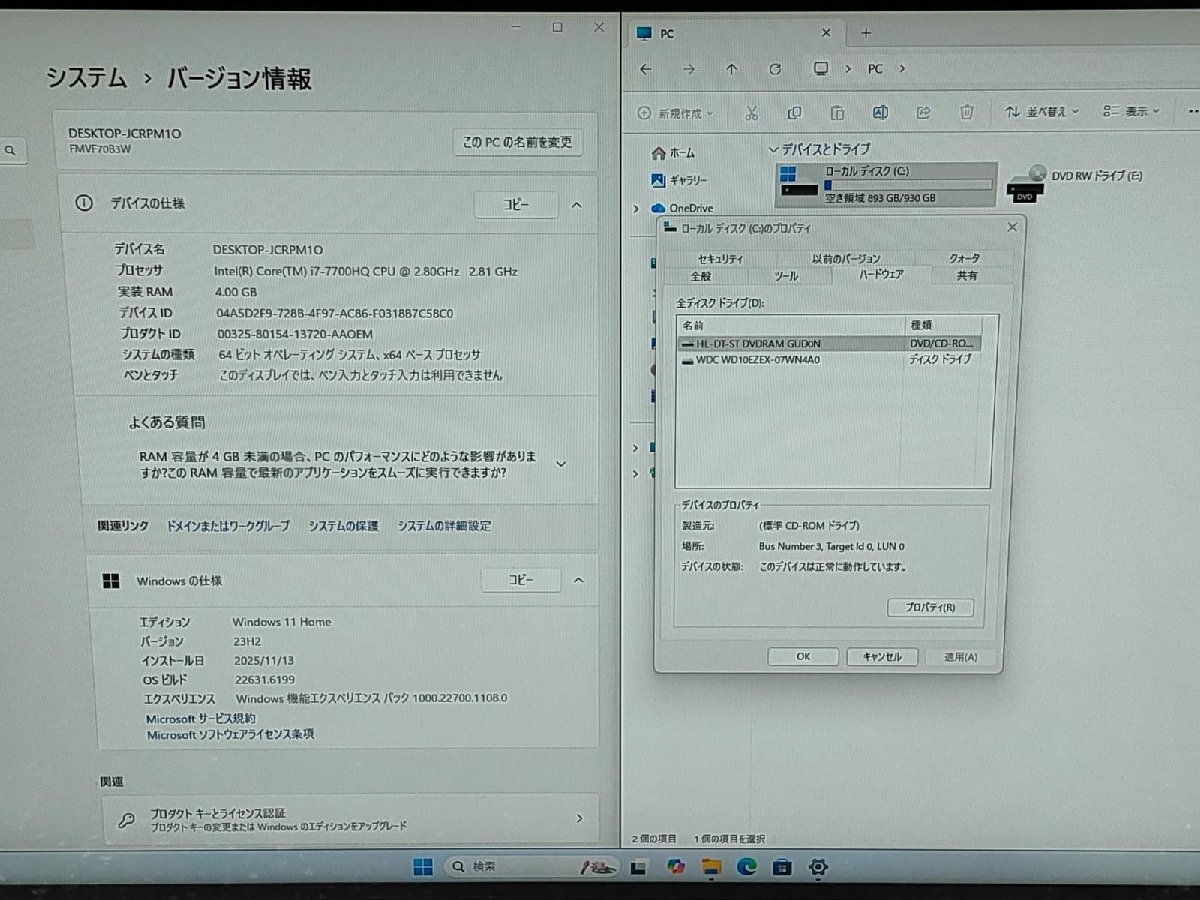The width and height of the screenshot is (1200, 900).
Task: Paste from the File Explorer toolbar
Action: point(838,112)
